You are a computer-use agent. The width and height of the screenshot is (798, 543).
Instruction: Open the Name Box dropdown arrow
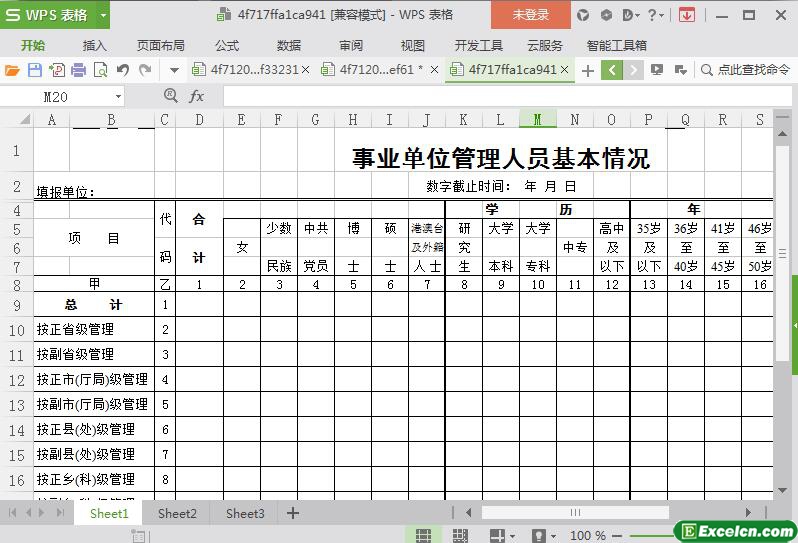point(118,97)
